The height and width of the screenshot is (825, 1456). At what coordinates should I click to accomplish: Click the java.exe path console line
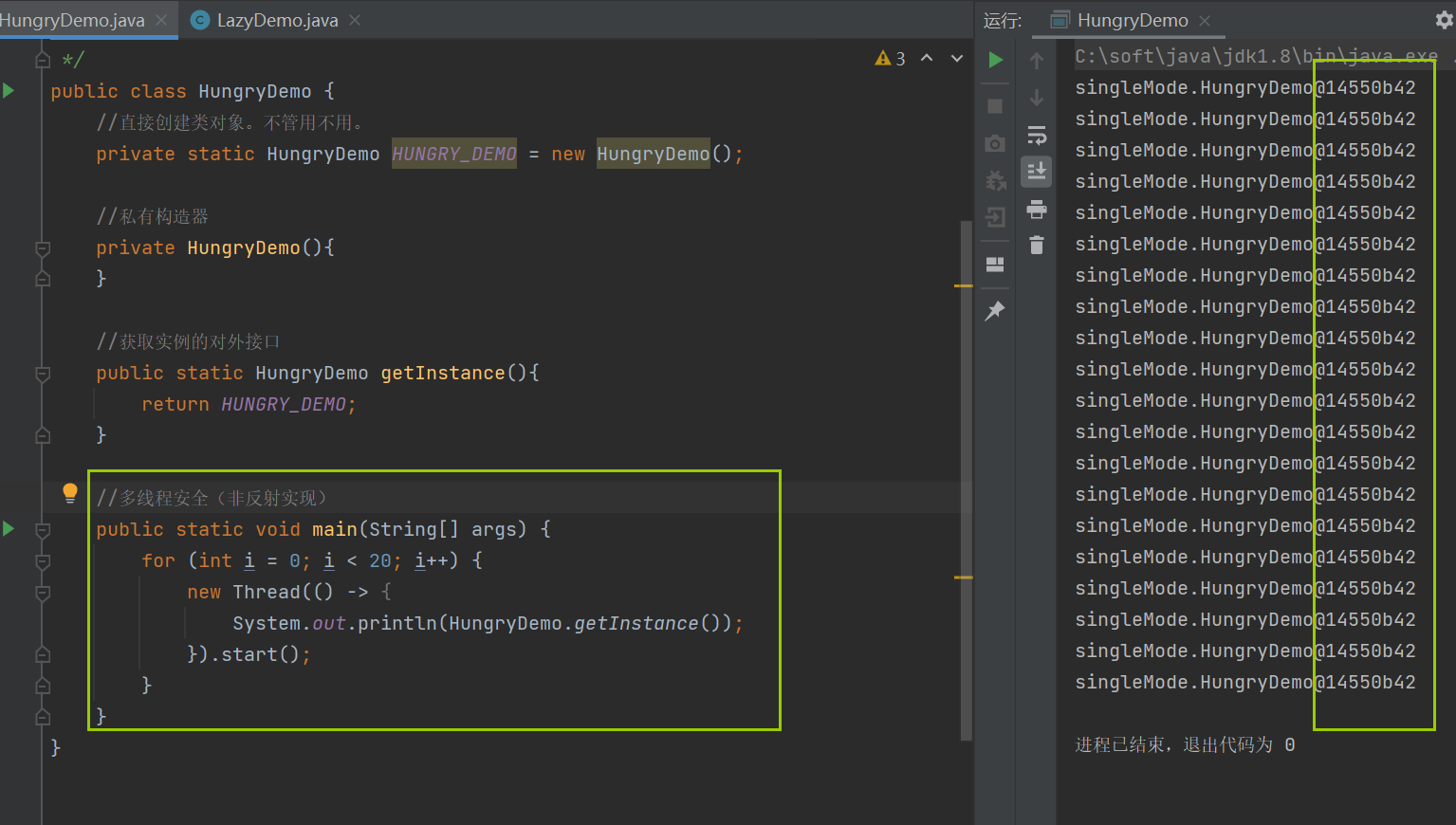click(x=1256, y=56)
